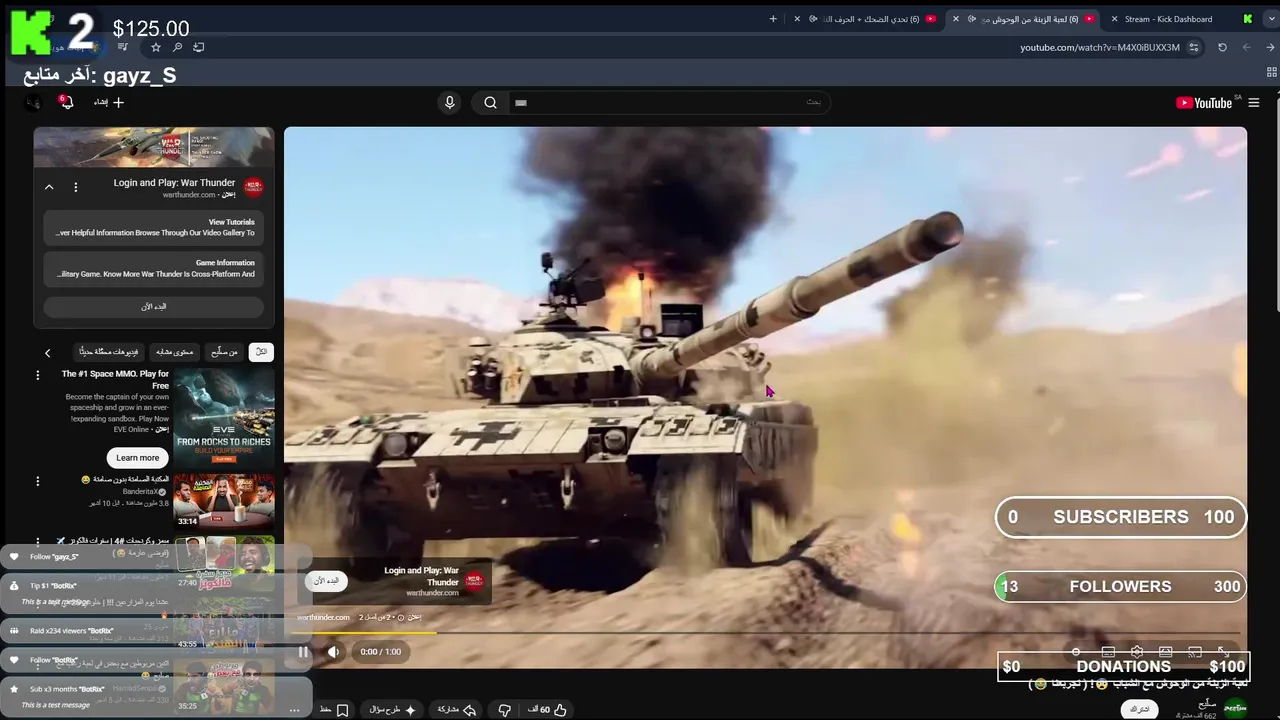This screenshot has width=1280, height=720.
Task: Click the browser address bar URL
Action: coord(1100,47)
